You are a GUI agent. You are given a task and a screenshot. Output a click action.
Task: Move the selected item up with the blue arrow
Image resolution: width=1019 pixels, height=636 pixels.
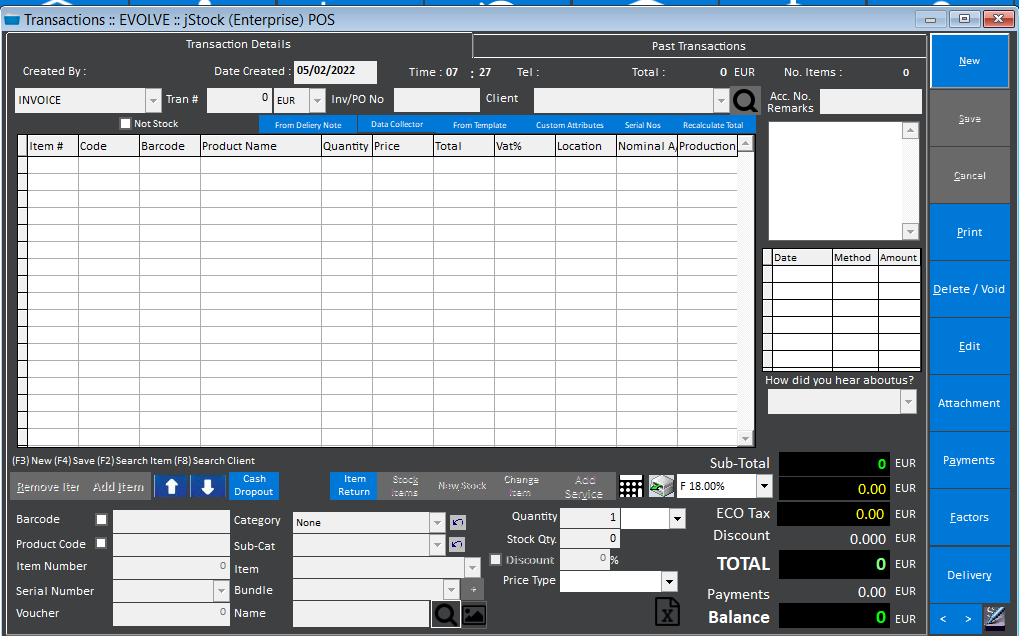171,486
